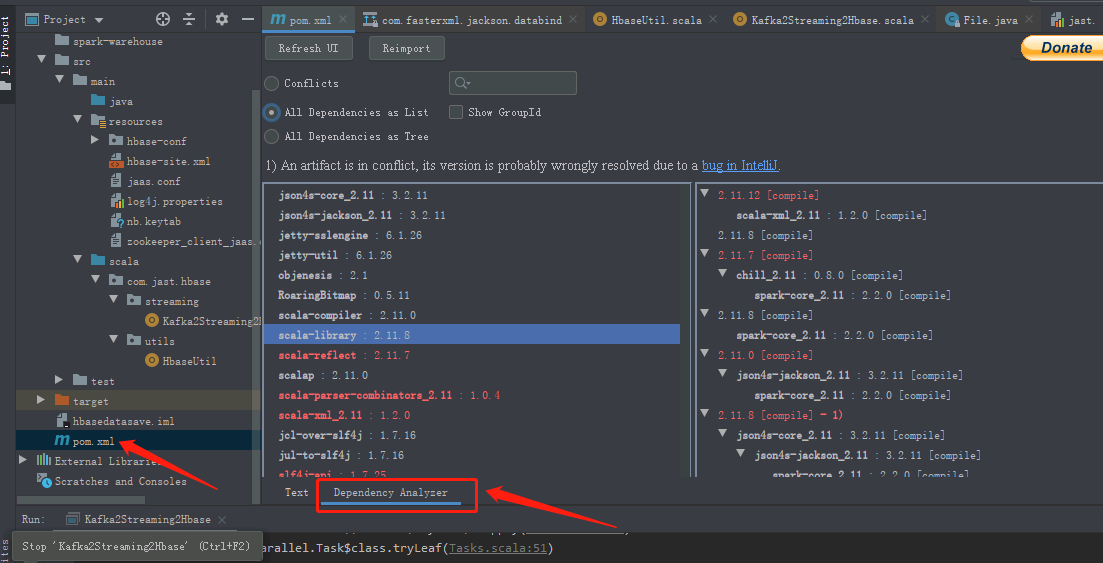Click the locate/scroll-from-source target icon
1103x563 pixels.
[x=162, y=19]
